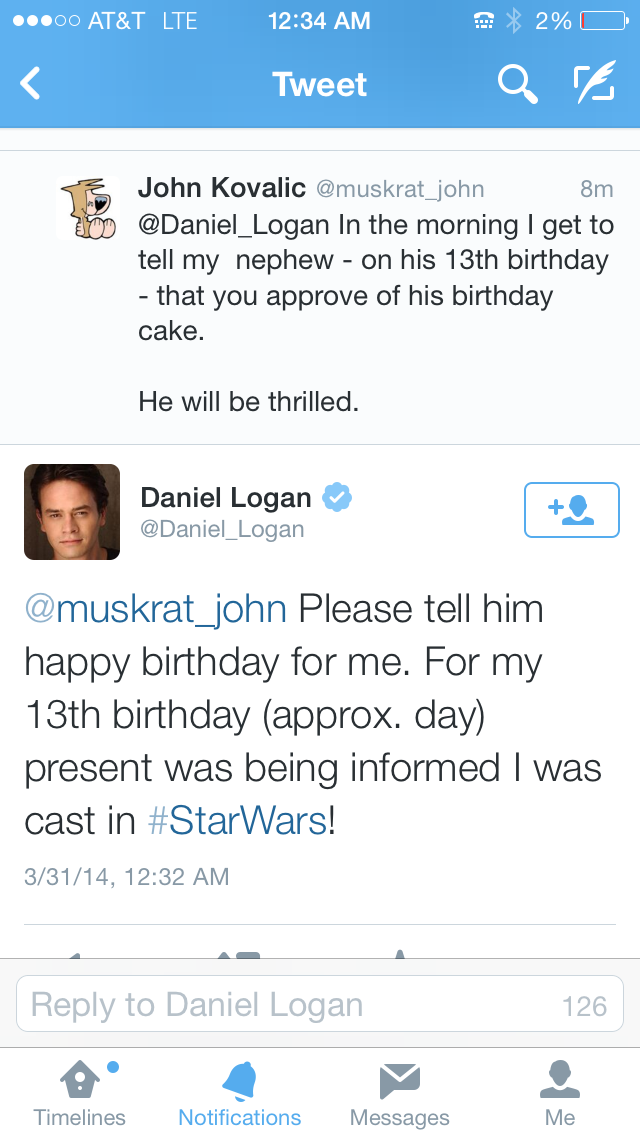The image size is (640, 1136).
Task: Tap the Bluetooth status bar icon
Action: [x=515, y=20]
